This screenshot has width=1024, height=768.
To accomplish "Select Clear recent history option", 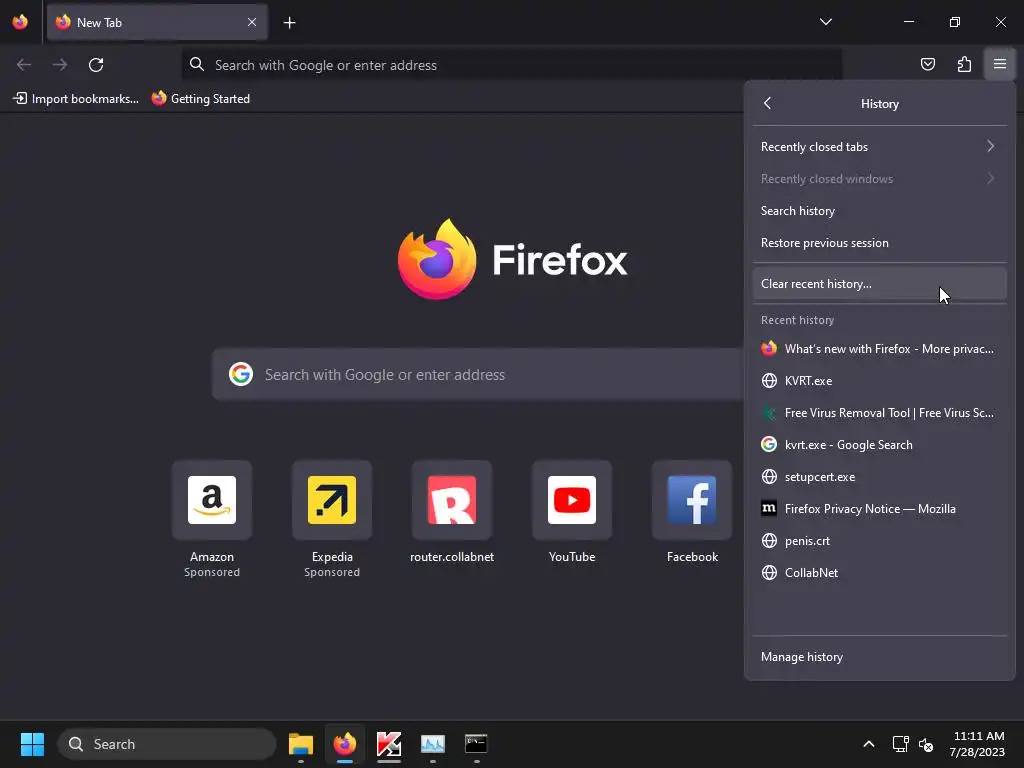I will (879, 283).
